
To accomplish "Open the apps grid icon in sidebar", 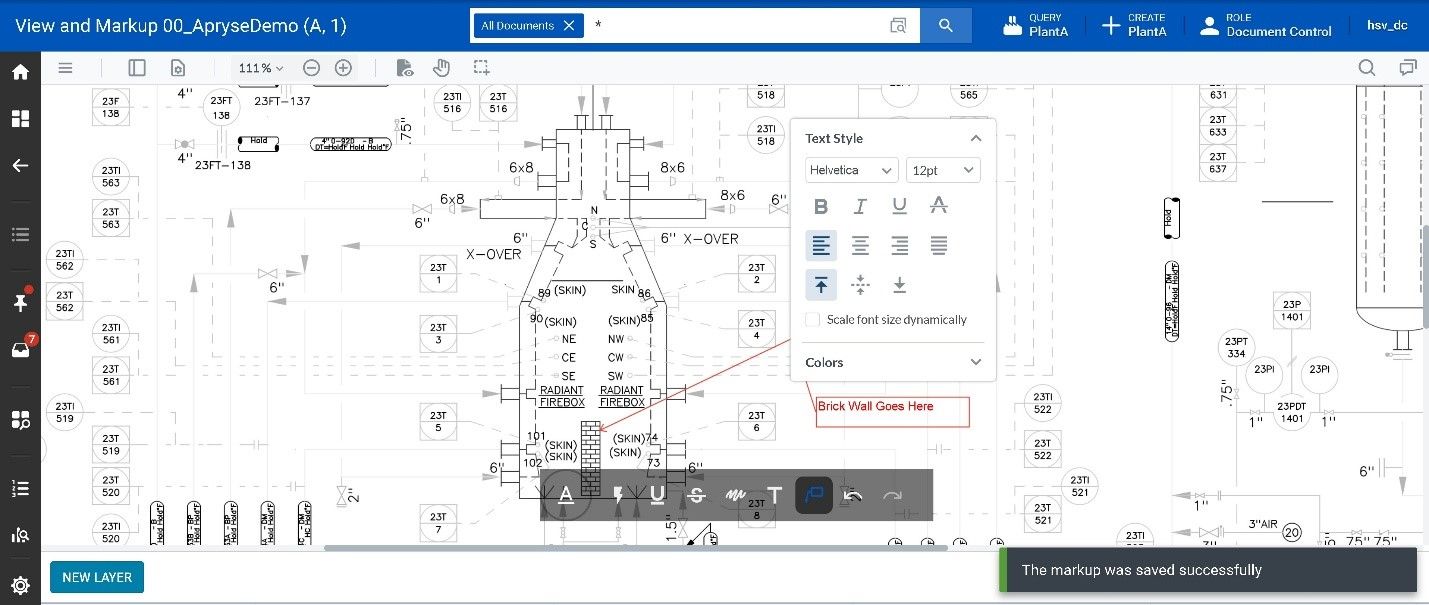I will tap(20, 419).
